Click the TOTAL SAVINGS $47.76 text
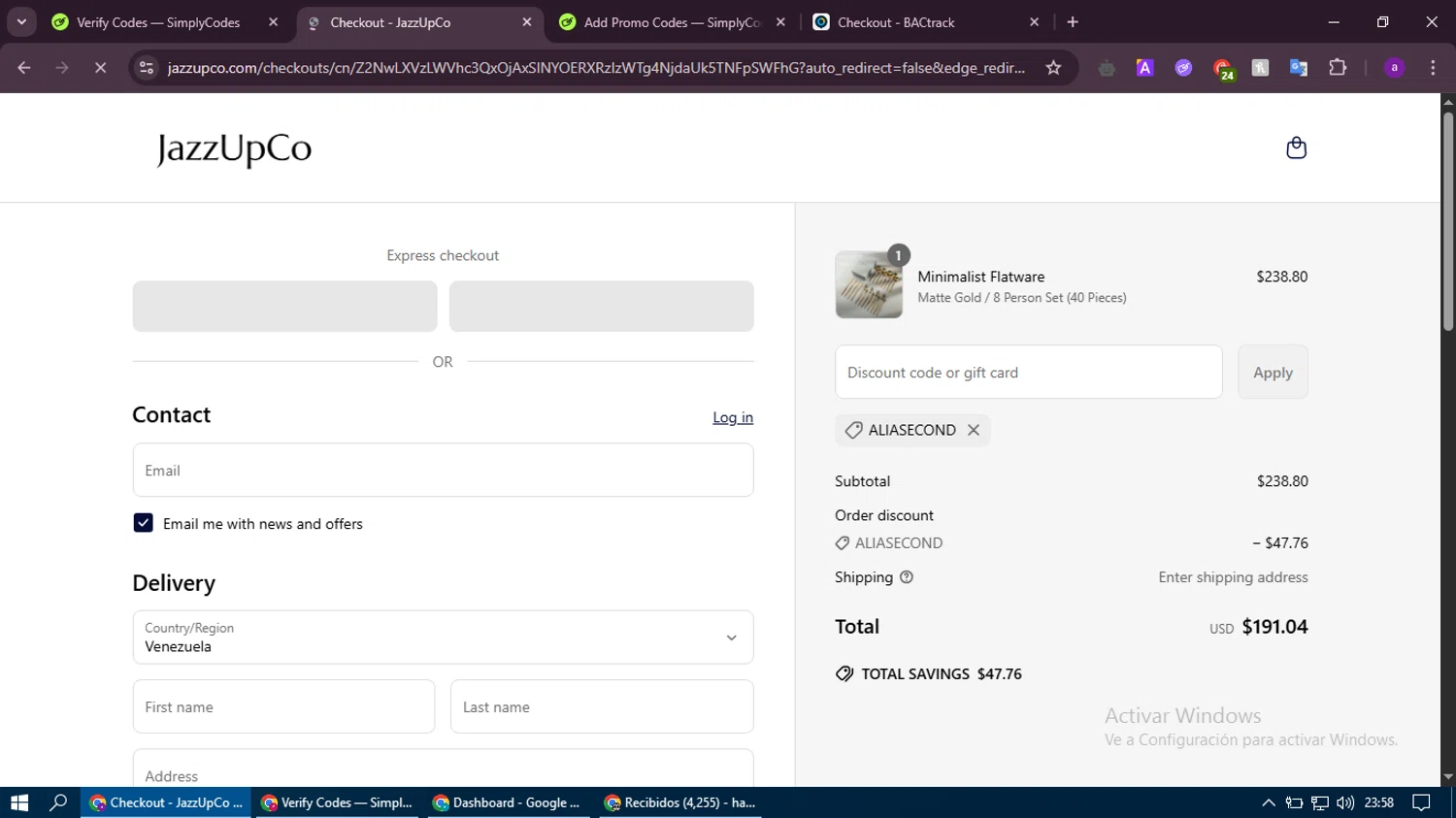The image size is (1456, 818). 942,674
